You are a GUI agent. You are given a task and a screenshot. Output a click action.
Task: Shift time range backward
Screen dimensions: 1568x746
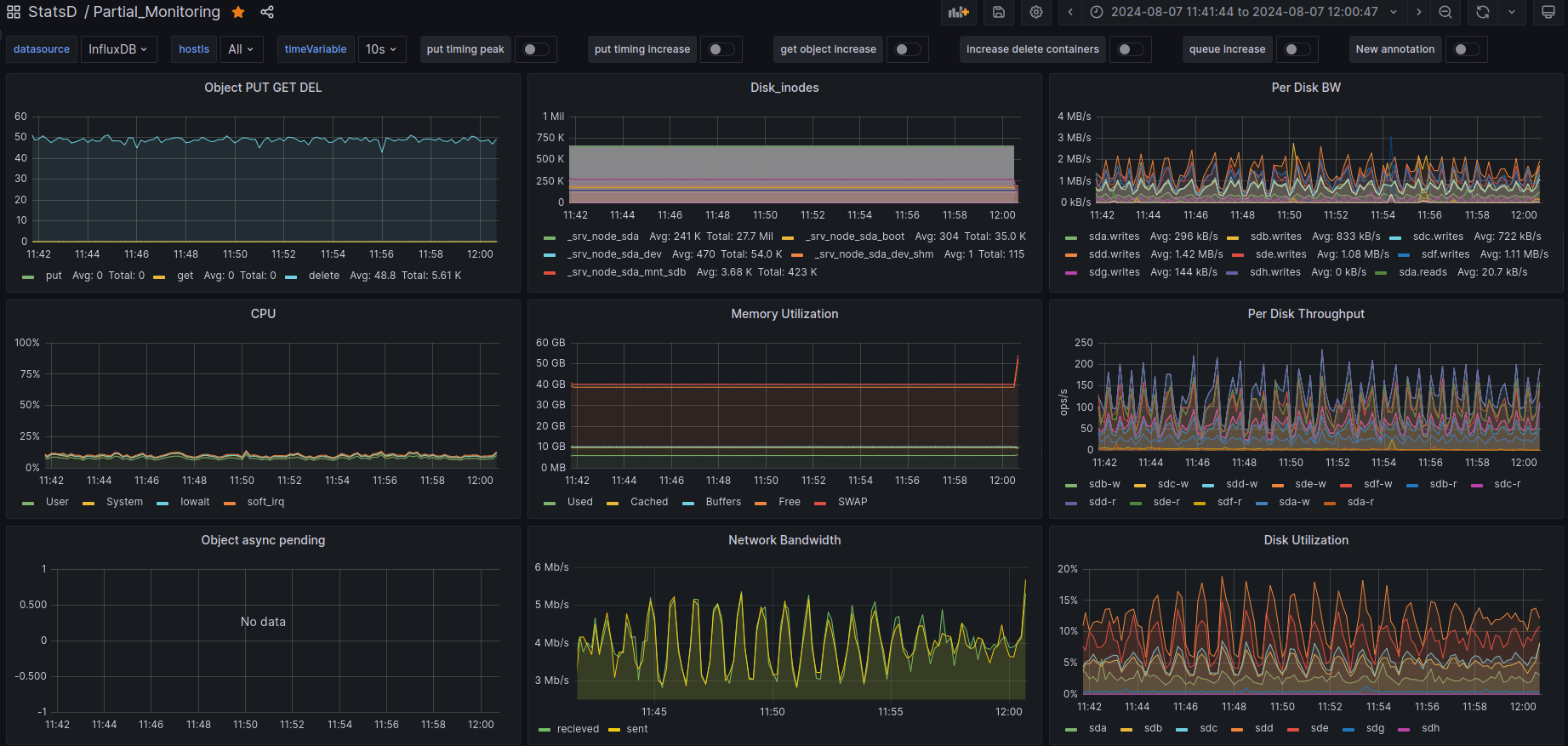[x=1070, y=12]
